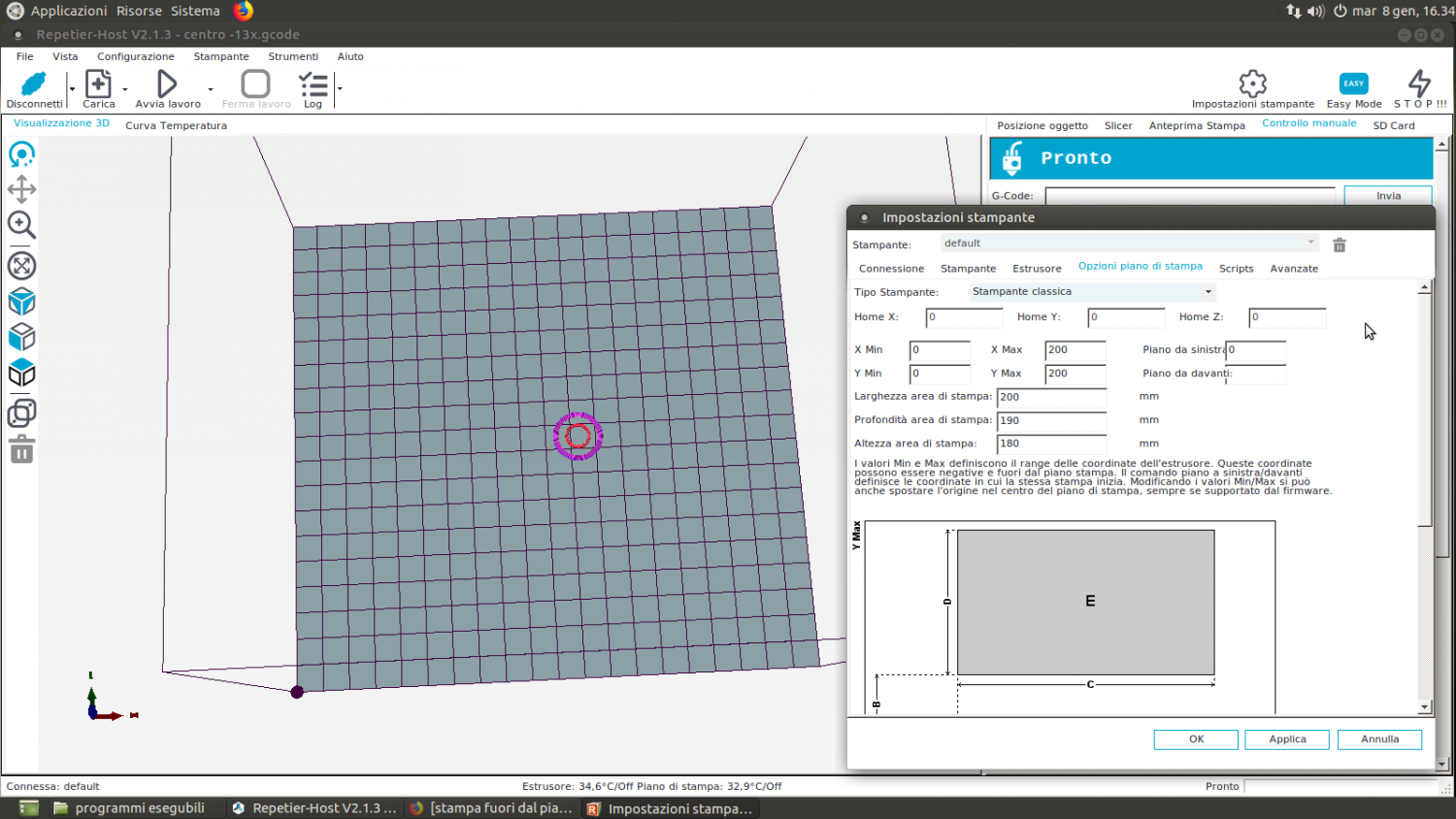The height and width of the screenshot is (819, 1456).
Task: Toggle the parallel projection icon
Action: [21, 413]
